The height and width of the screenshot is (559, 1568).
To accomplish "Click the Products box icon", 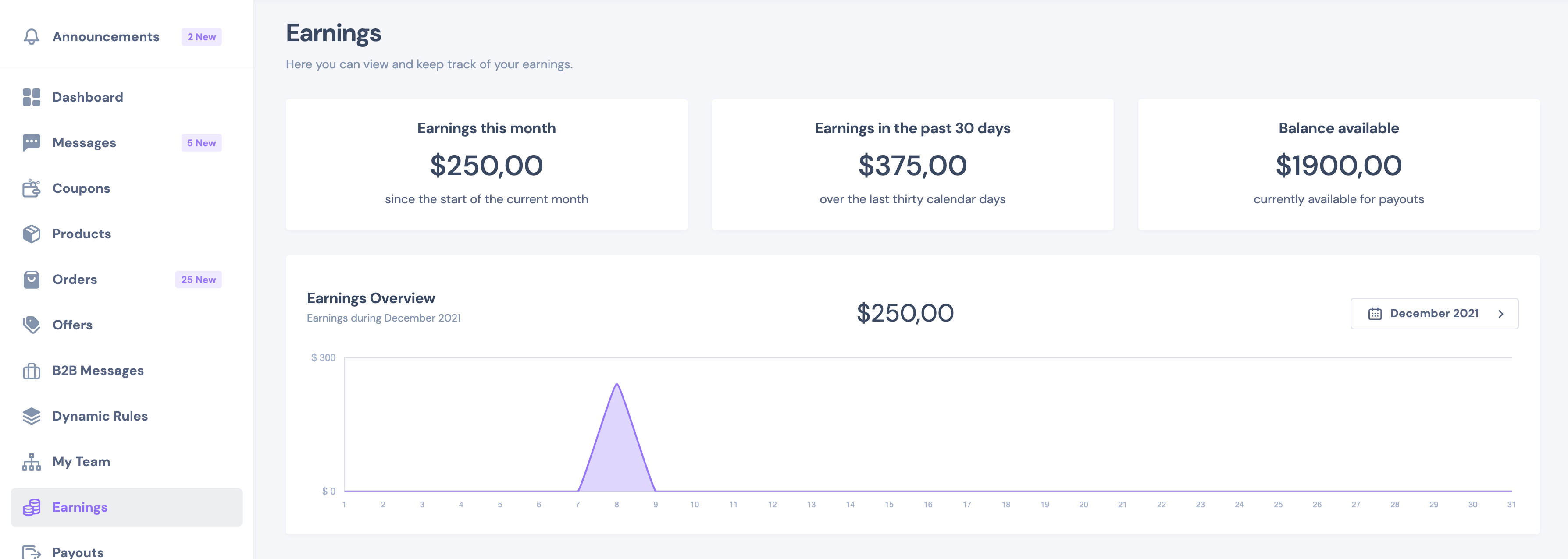I will tap(32, 234).
